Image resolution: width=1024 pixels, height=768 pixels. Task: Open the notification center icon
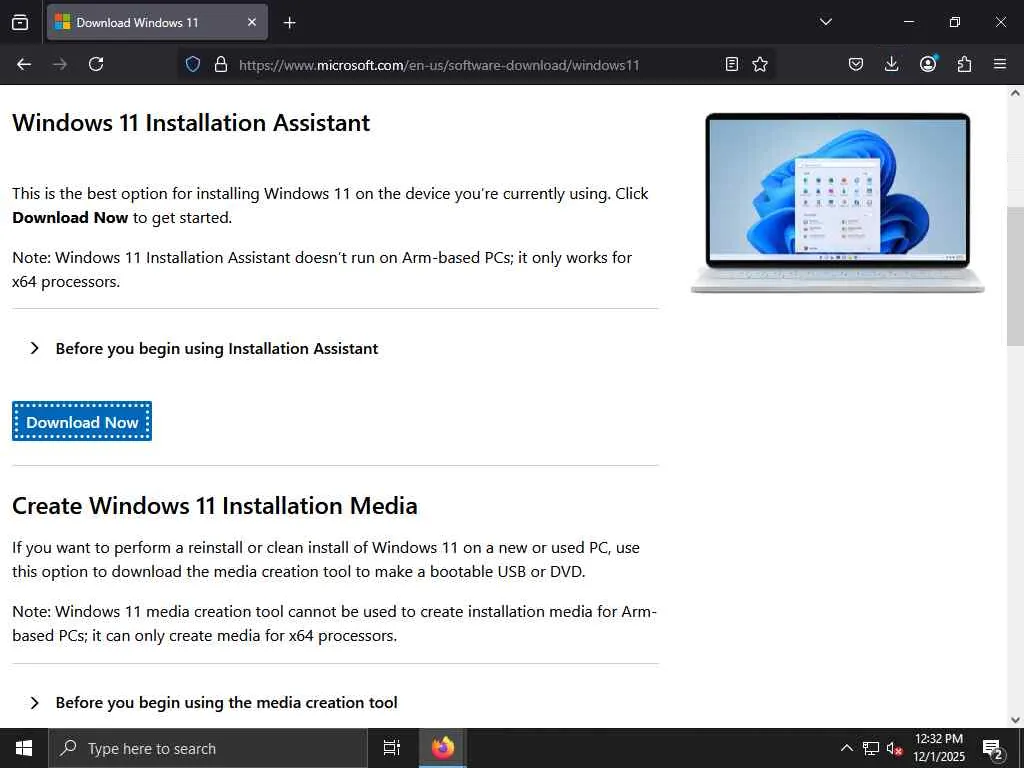(x=993, y=748)
